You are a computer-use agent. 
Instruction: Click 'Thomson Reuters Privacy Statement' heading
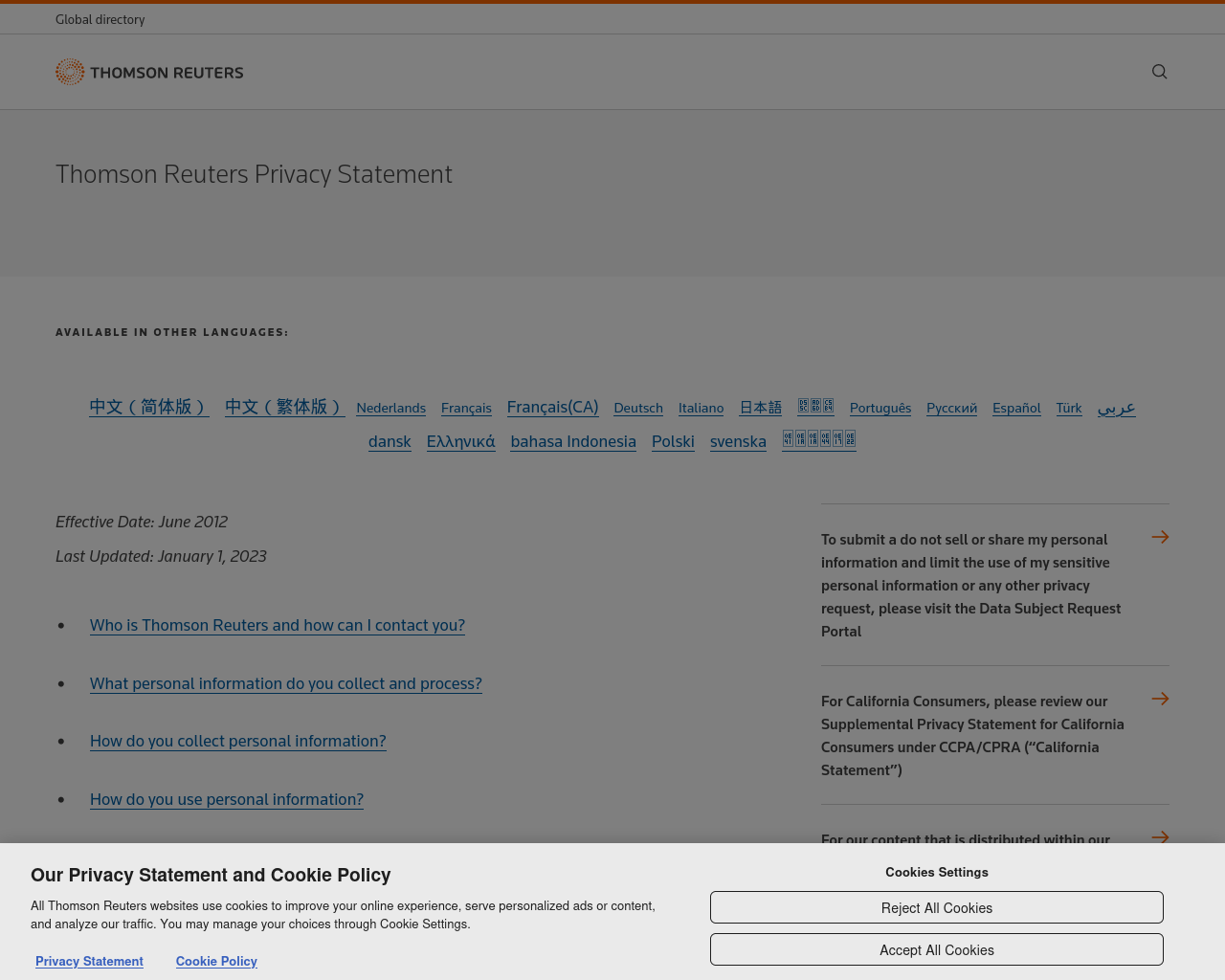click(x=254, y=174)
